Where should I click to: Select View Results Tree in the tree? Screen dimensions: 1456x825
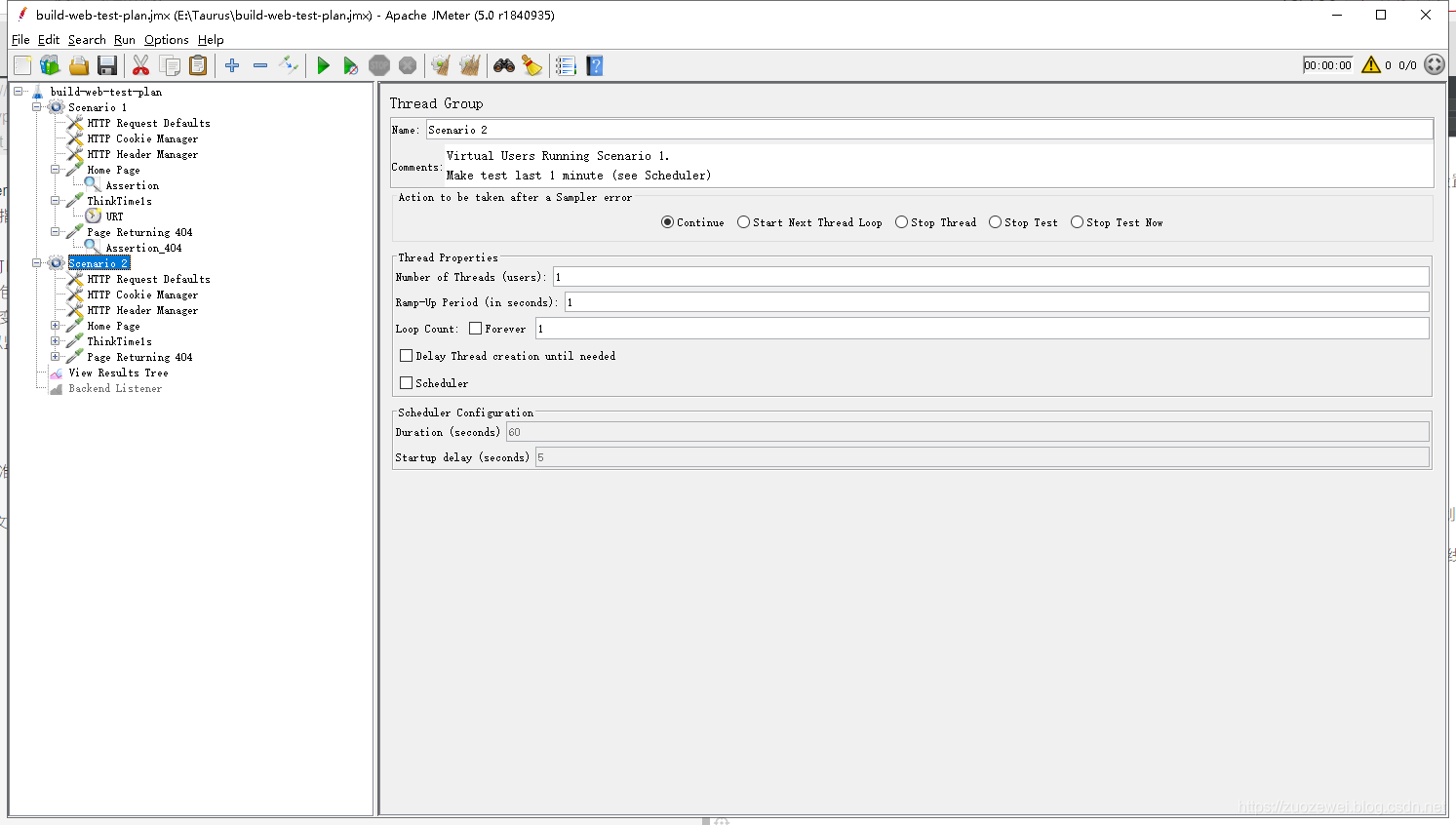coord(118,373)
